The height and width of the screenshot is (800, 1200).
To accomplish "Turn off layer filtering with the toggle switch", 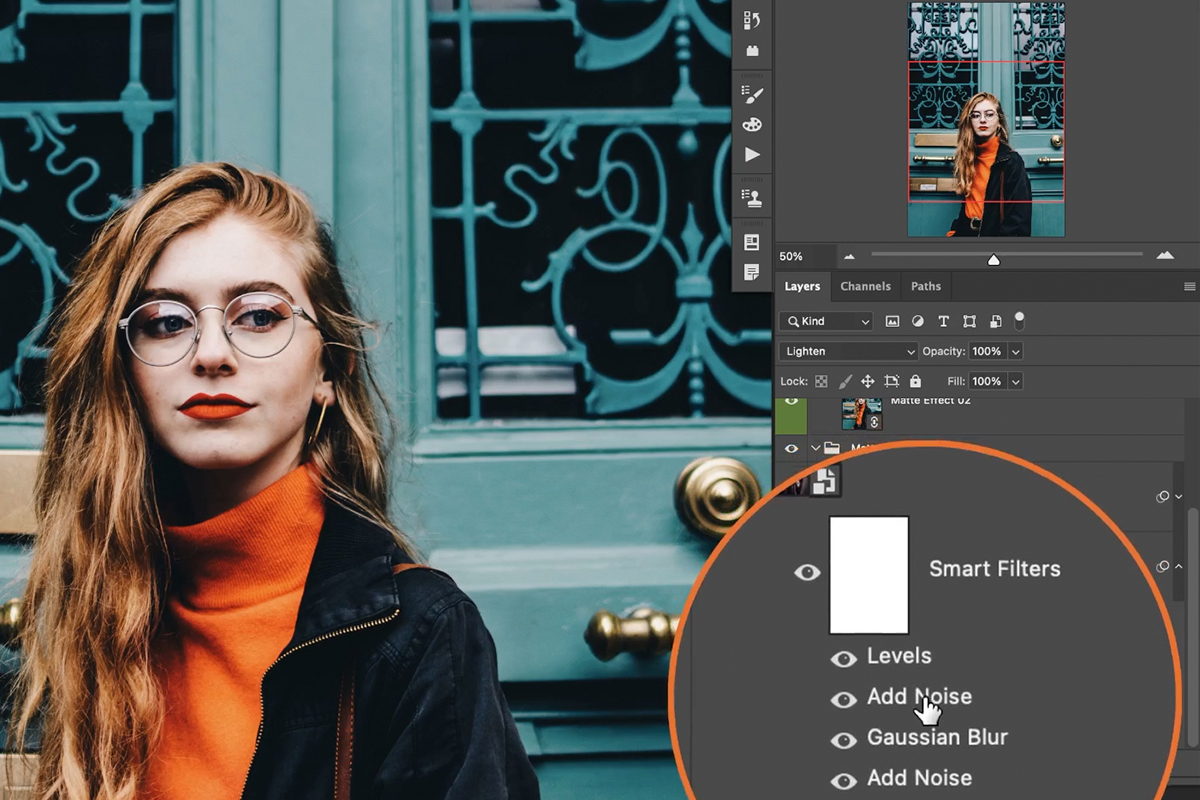I will pyautogui.click(x=1020, y=321).
